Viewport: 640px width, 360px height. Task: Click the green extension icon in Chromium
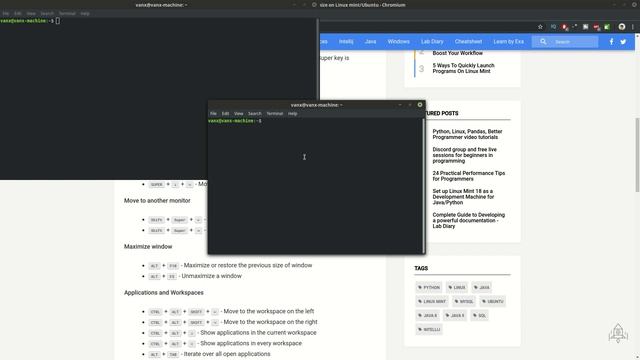coord(607,27)
